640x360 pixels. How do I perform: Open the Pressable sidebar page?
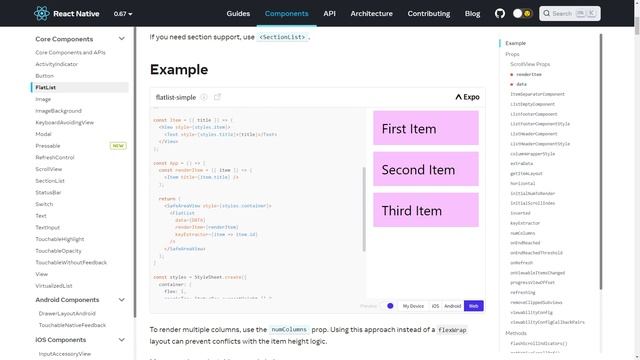(x=48, y=146)
